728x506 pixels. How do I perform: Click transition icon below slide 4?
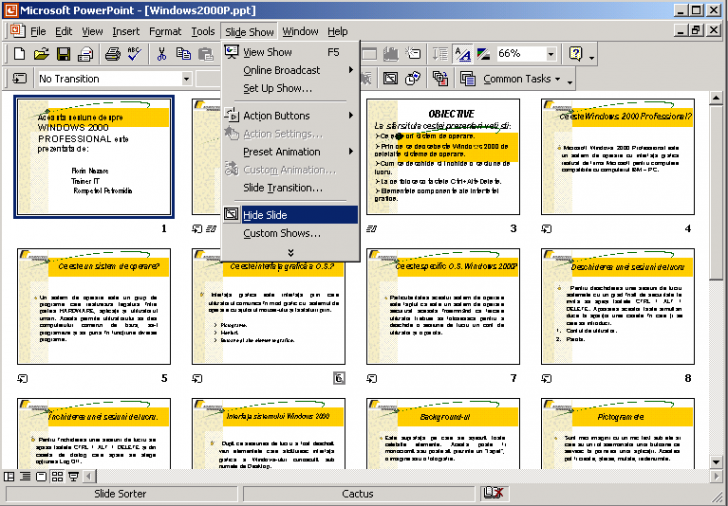546,228
